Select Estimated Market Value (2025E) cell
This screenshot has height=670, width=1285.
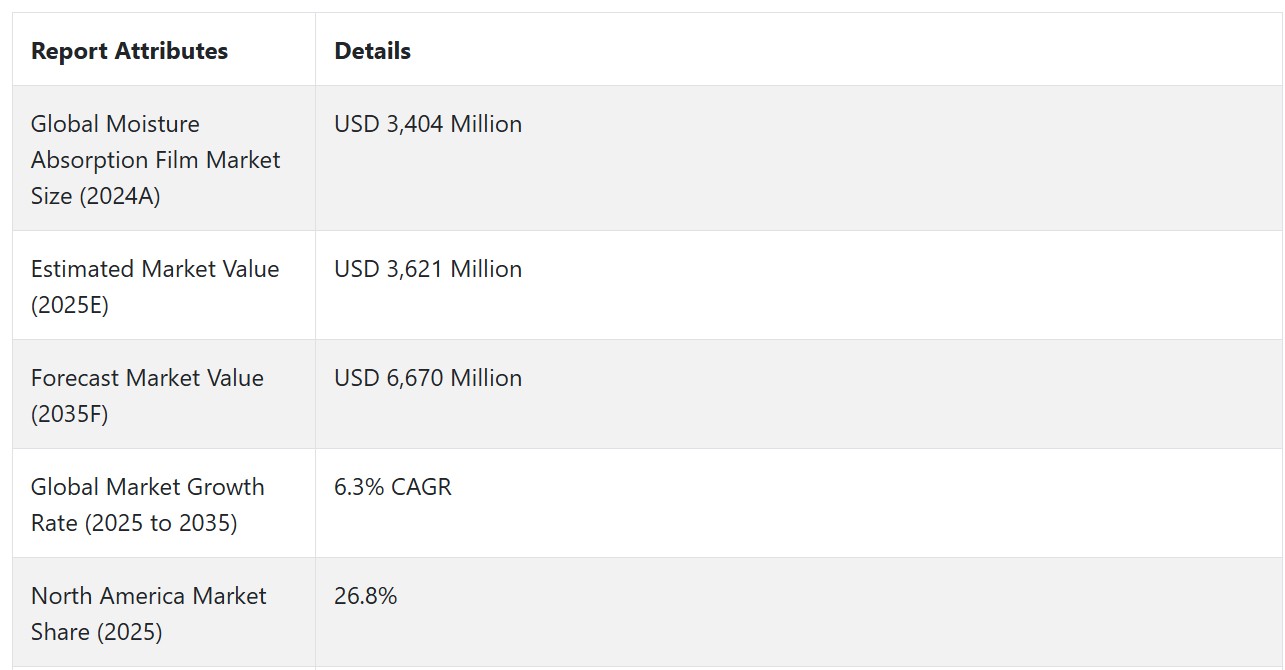pos(164,286)
